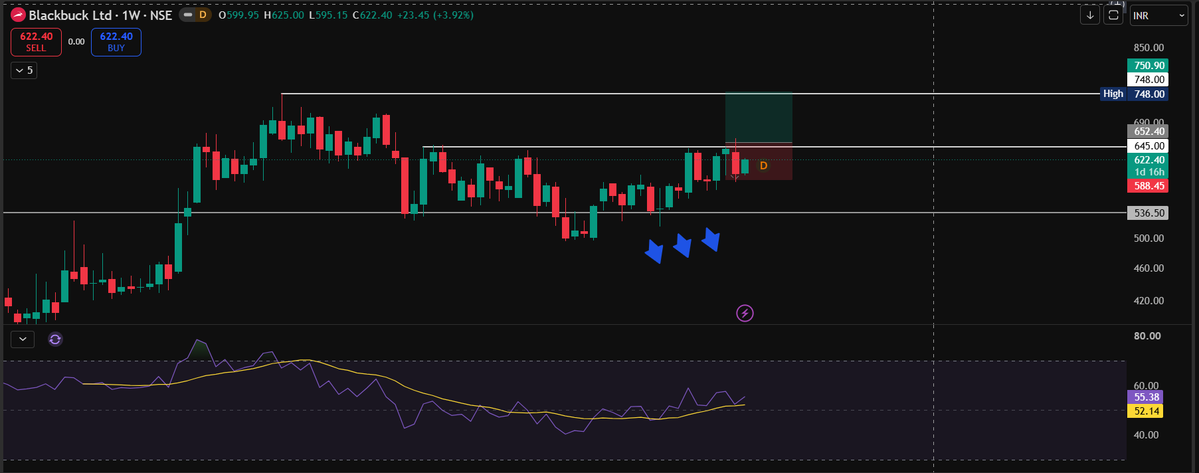The width and height of the screenshot is (1199, 473).
Task: Toggle fullscreen chart mode icon
Action: pyautogui.click(x=1114, y=15)
